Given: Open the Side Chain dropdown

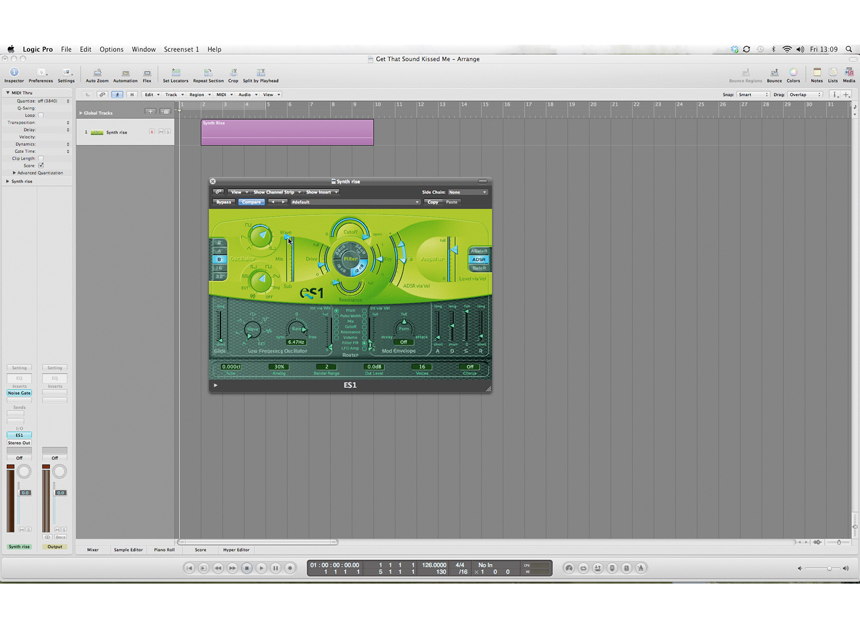Looking at the screenshot, I should click(467, 192).
